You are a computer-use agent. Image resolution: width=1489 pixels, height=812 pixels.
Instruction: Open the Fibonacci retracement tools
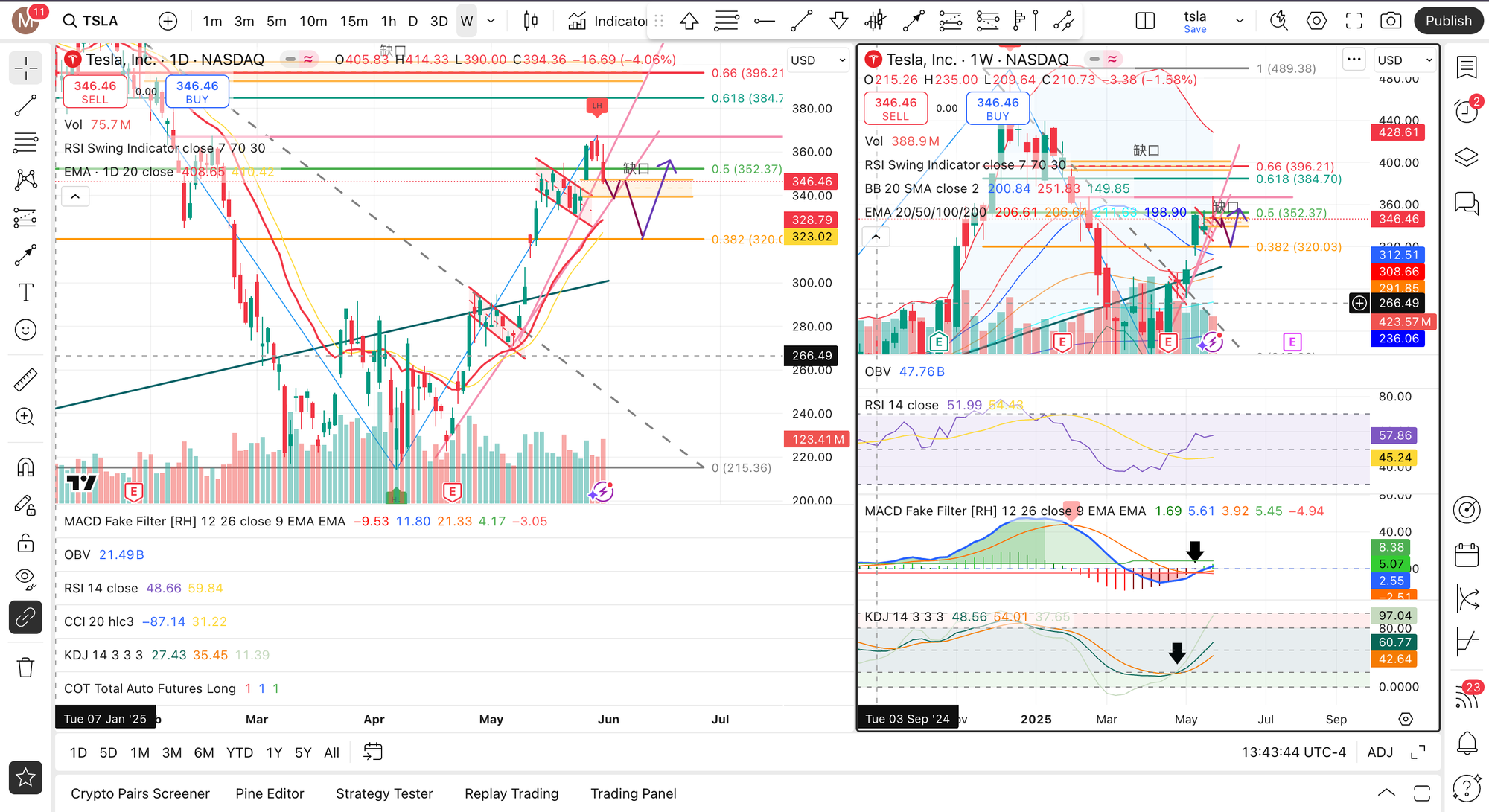25,142
